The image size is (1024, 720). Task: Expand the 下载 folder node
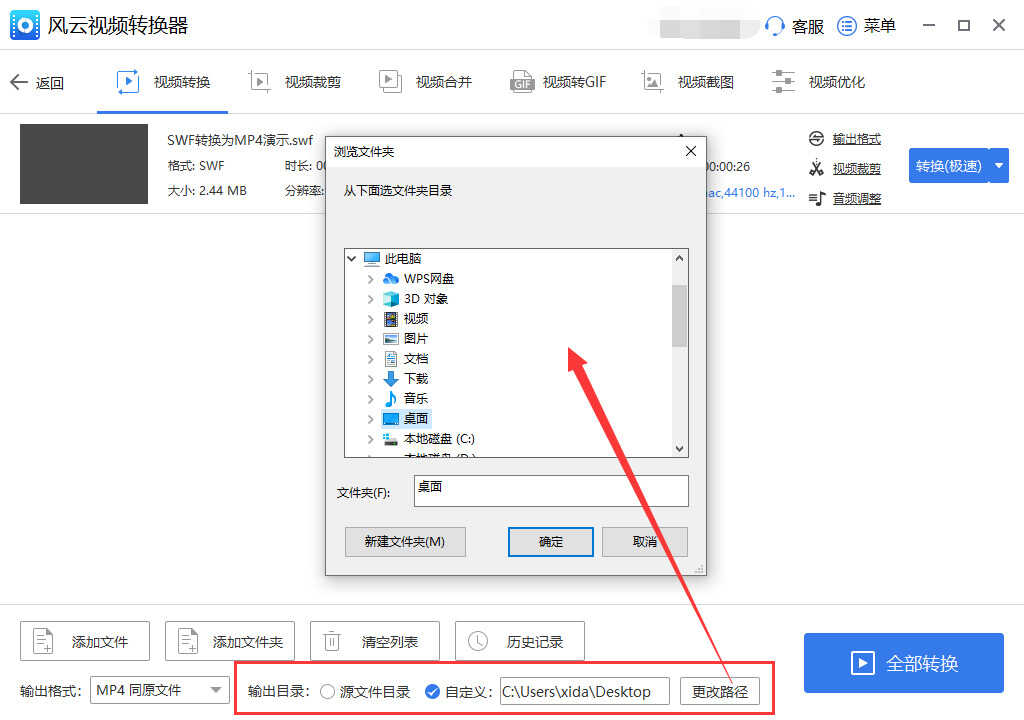(x=370, y=379)
